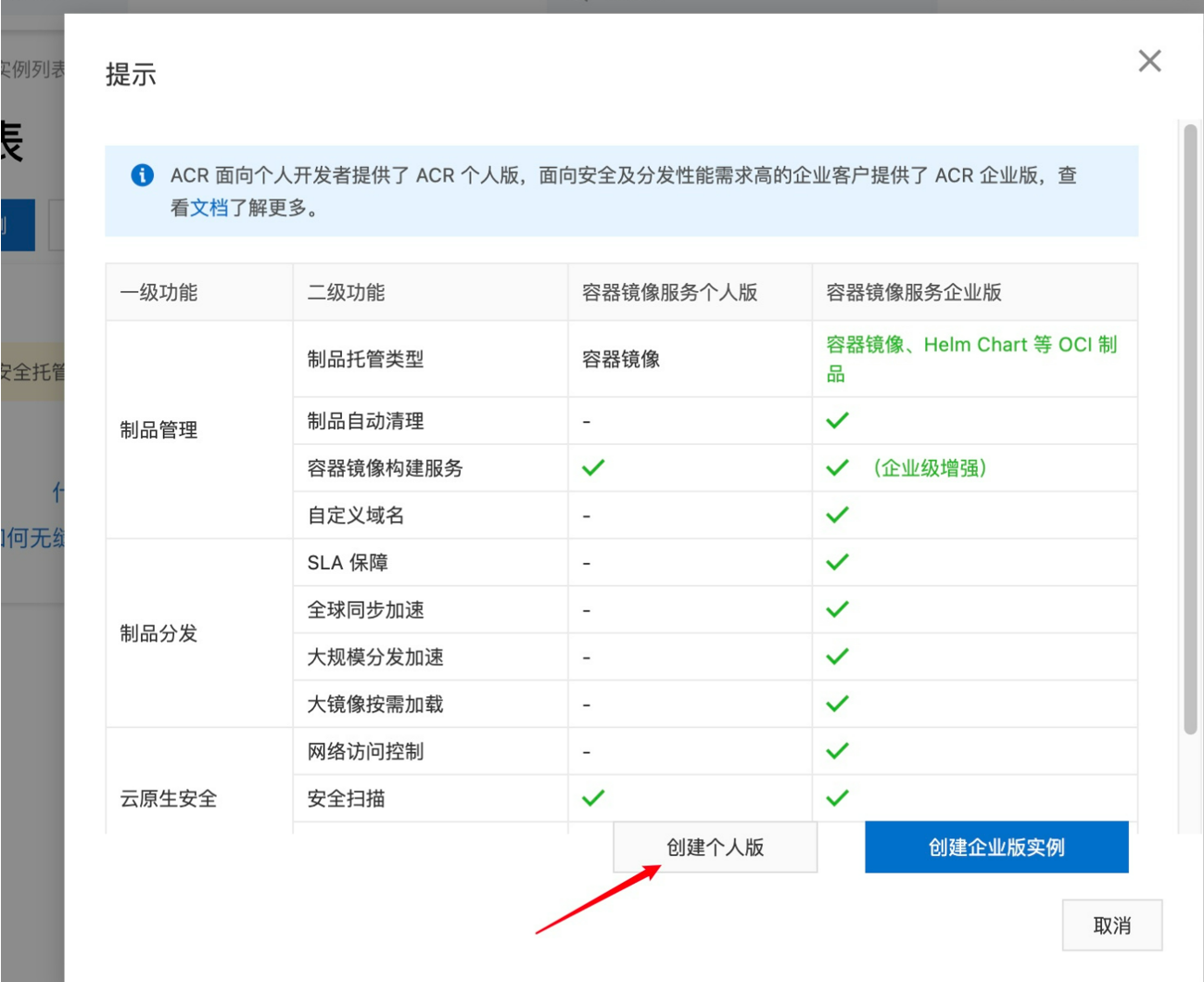Click the enterprise checkmark for SLA 保障

837,563
